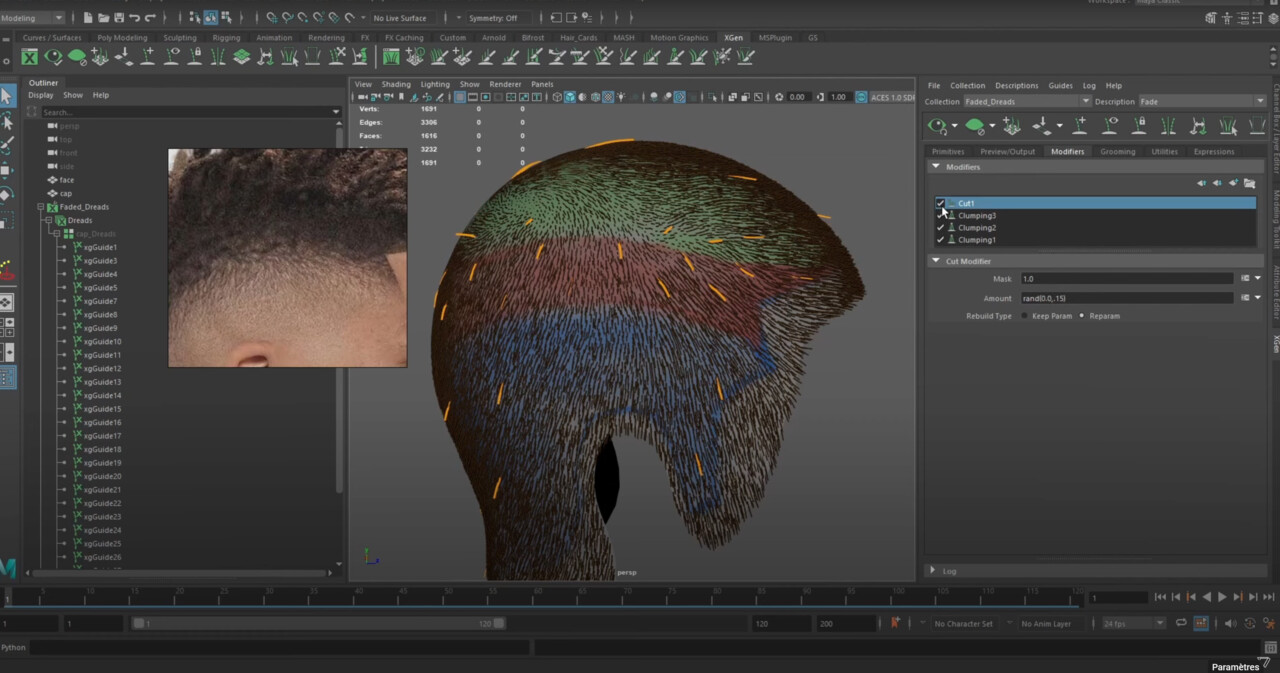
Task: Open the XGen window shelf icon
Action: [x=30, y=57]
